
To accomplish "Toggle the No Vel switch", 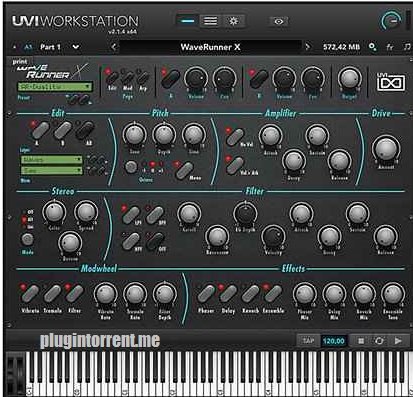I will pyautogui.click(x=235, y=137).
